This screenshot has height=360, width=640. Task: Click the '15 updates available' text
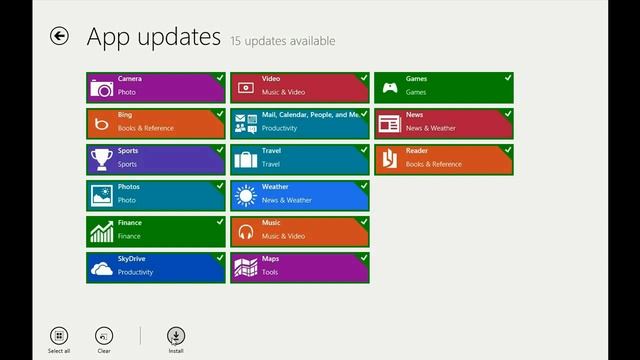pos(283,41)
